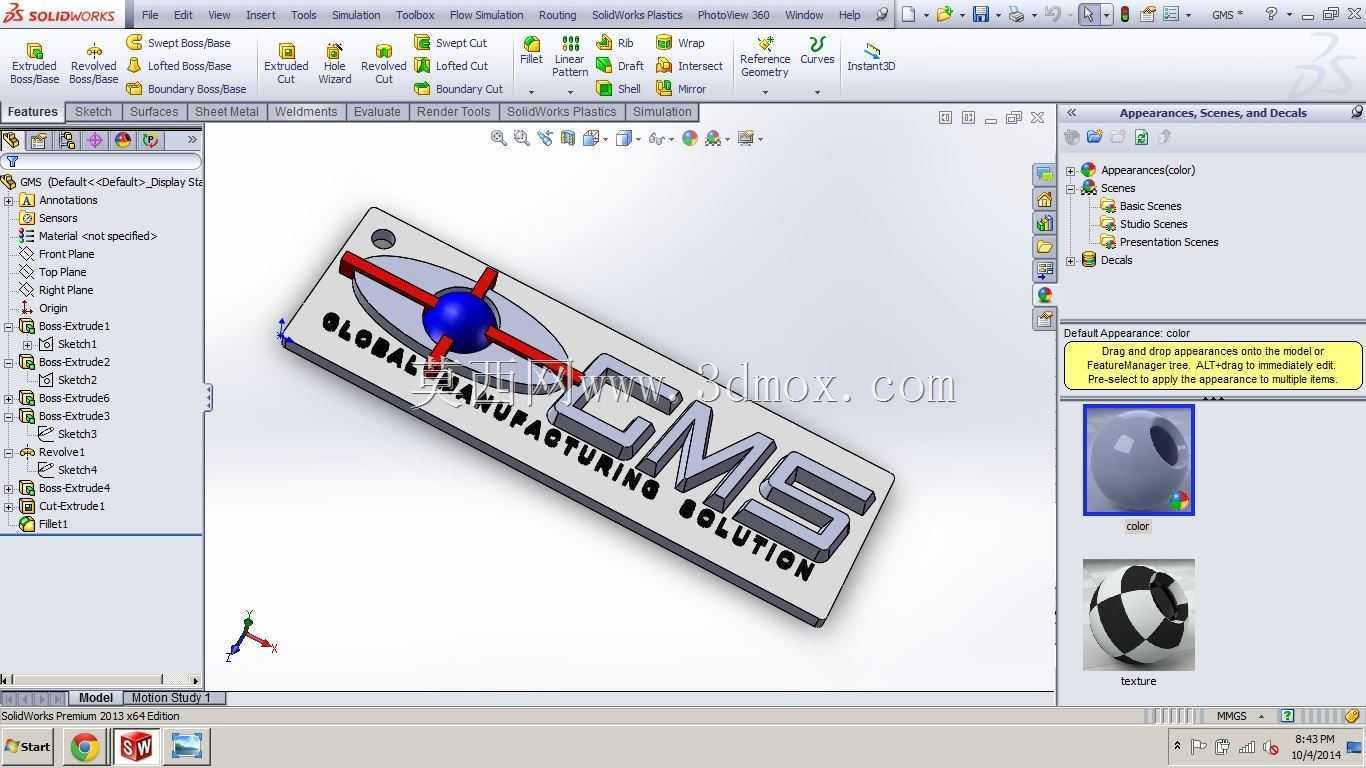Select the texture appearance thumbnail

click(x=1138, y=615)
